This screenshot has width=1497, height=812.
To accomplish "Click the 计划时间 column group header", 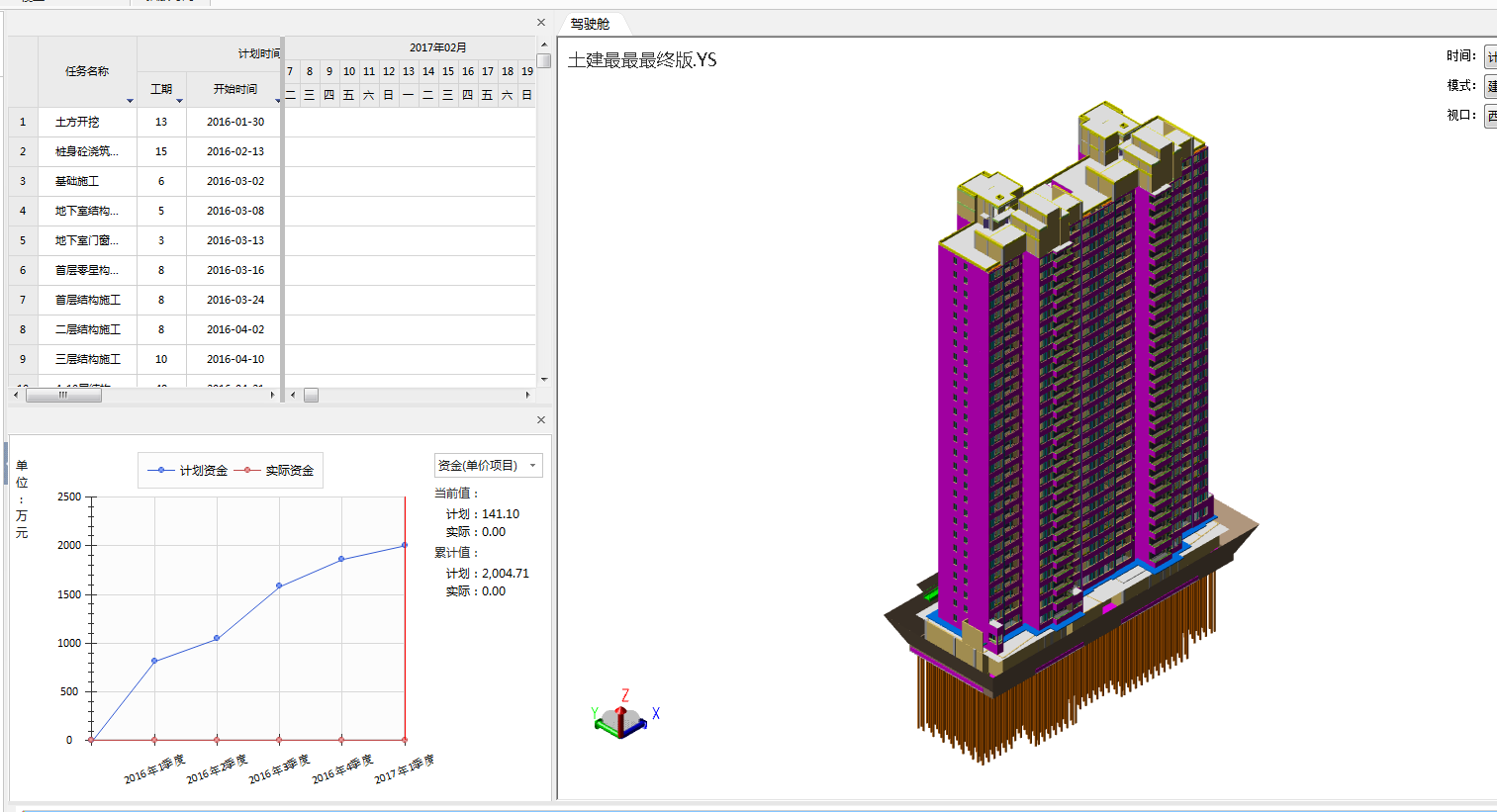I will pyautogui.click(x=259, y=53).
